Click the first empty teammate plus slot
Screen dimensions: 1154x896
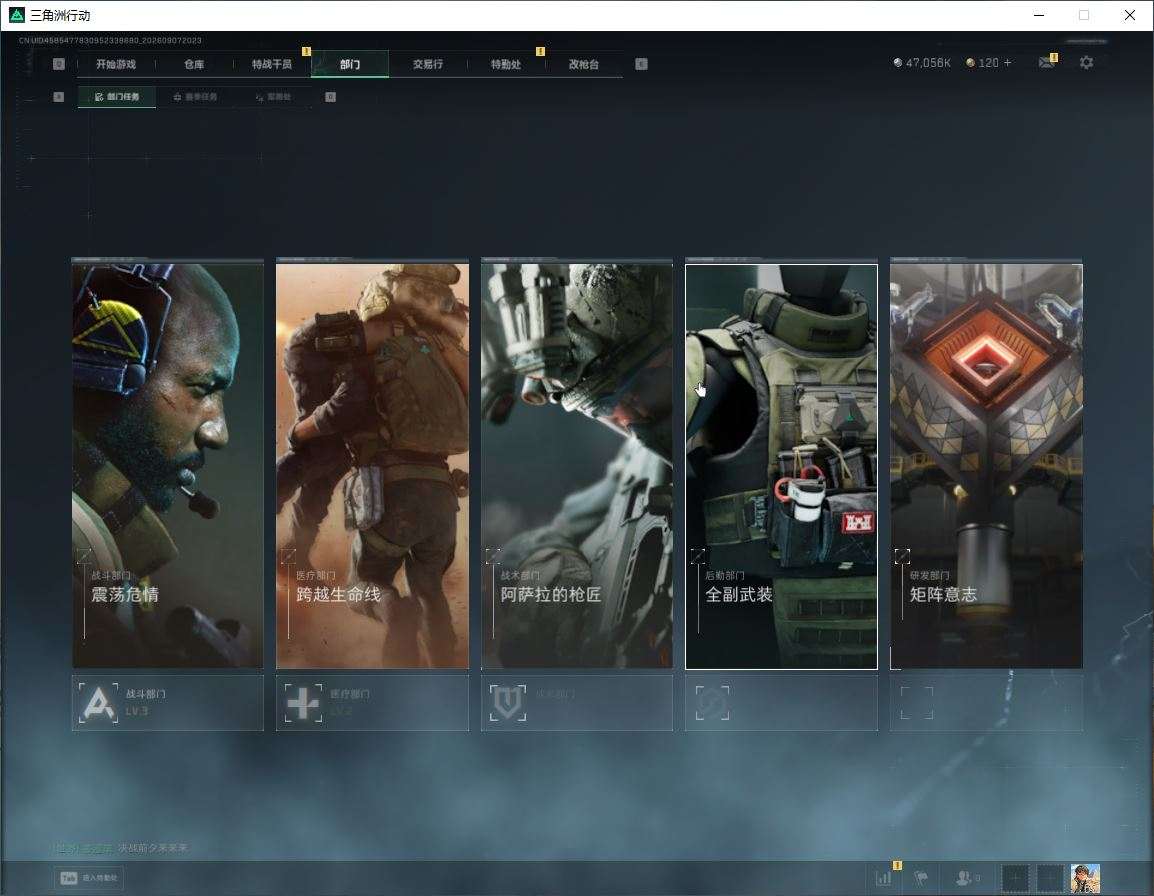click(1014, 878)
